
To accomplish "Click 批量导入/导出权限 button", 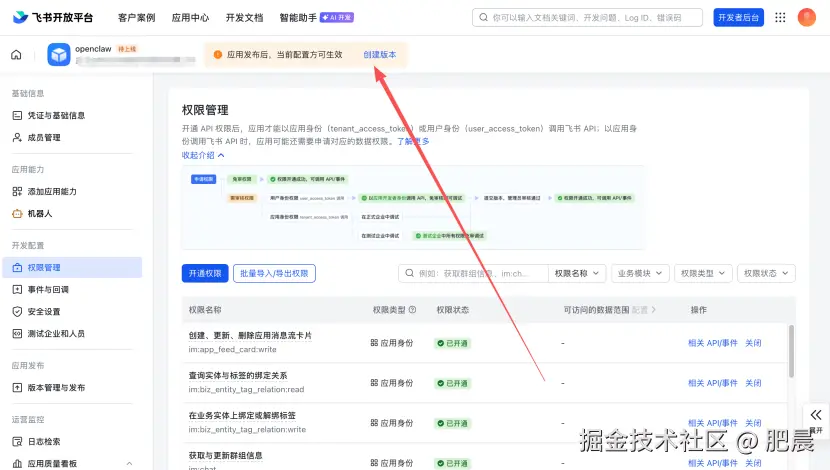I will 274,273.
